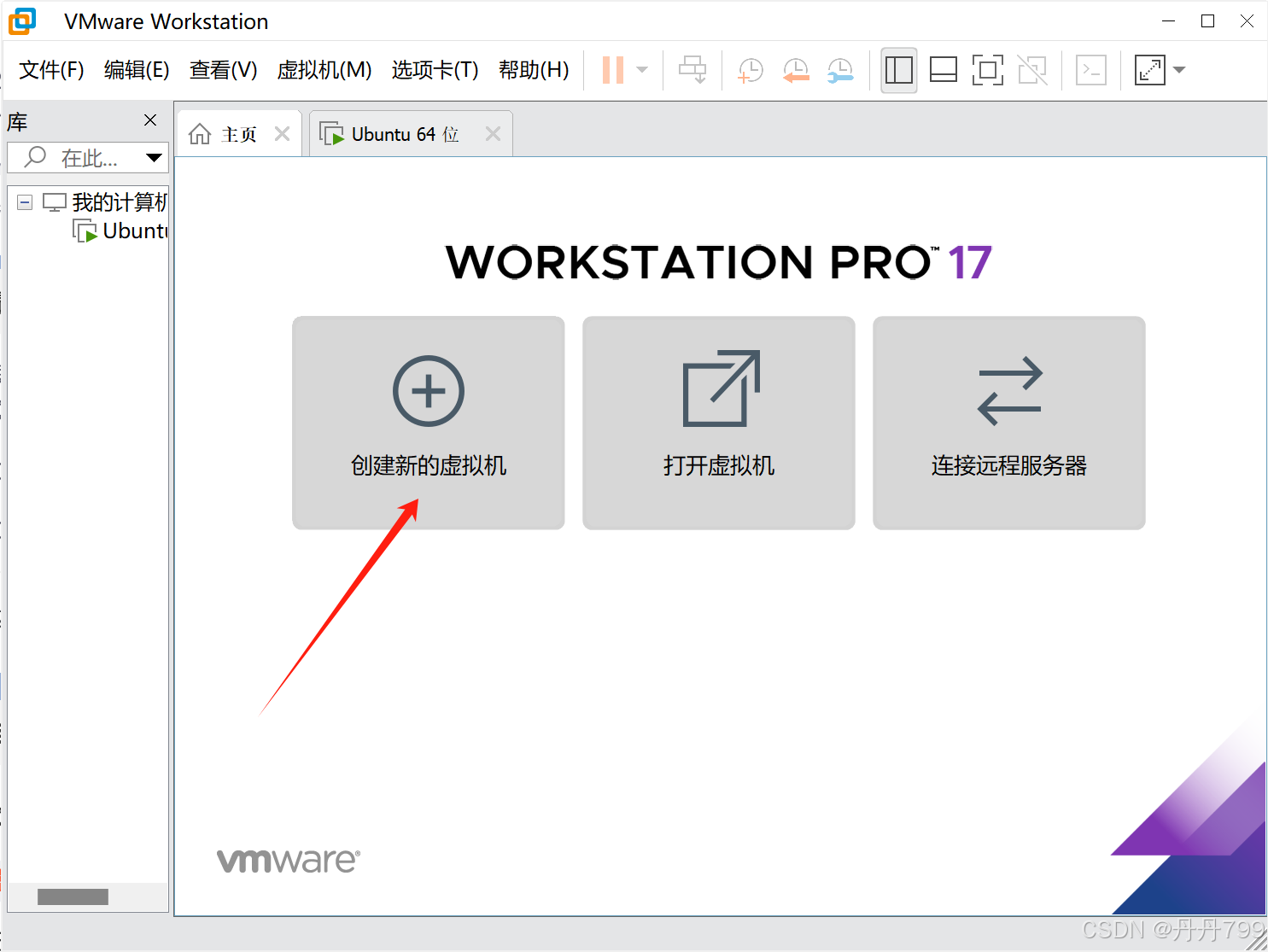This screenshot has height=952, width=1268.
Task: Click the home icon on the 主页 tab
Action: pos(200,134)
